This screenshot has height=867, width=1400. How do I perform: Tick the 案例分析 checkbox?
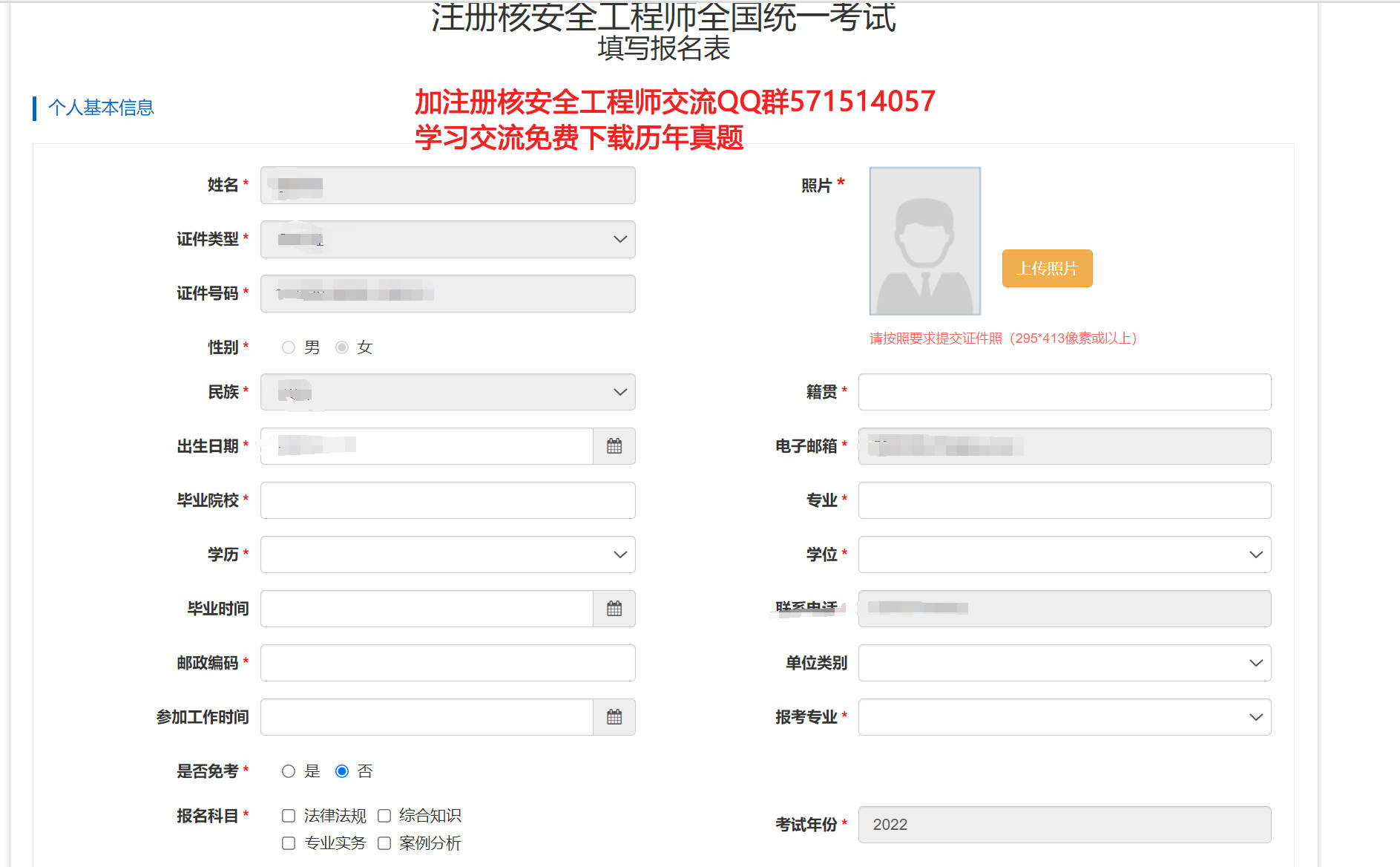coord(384,843)
